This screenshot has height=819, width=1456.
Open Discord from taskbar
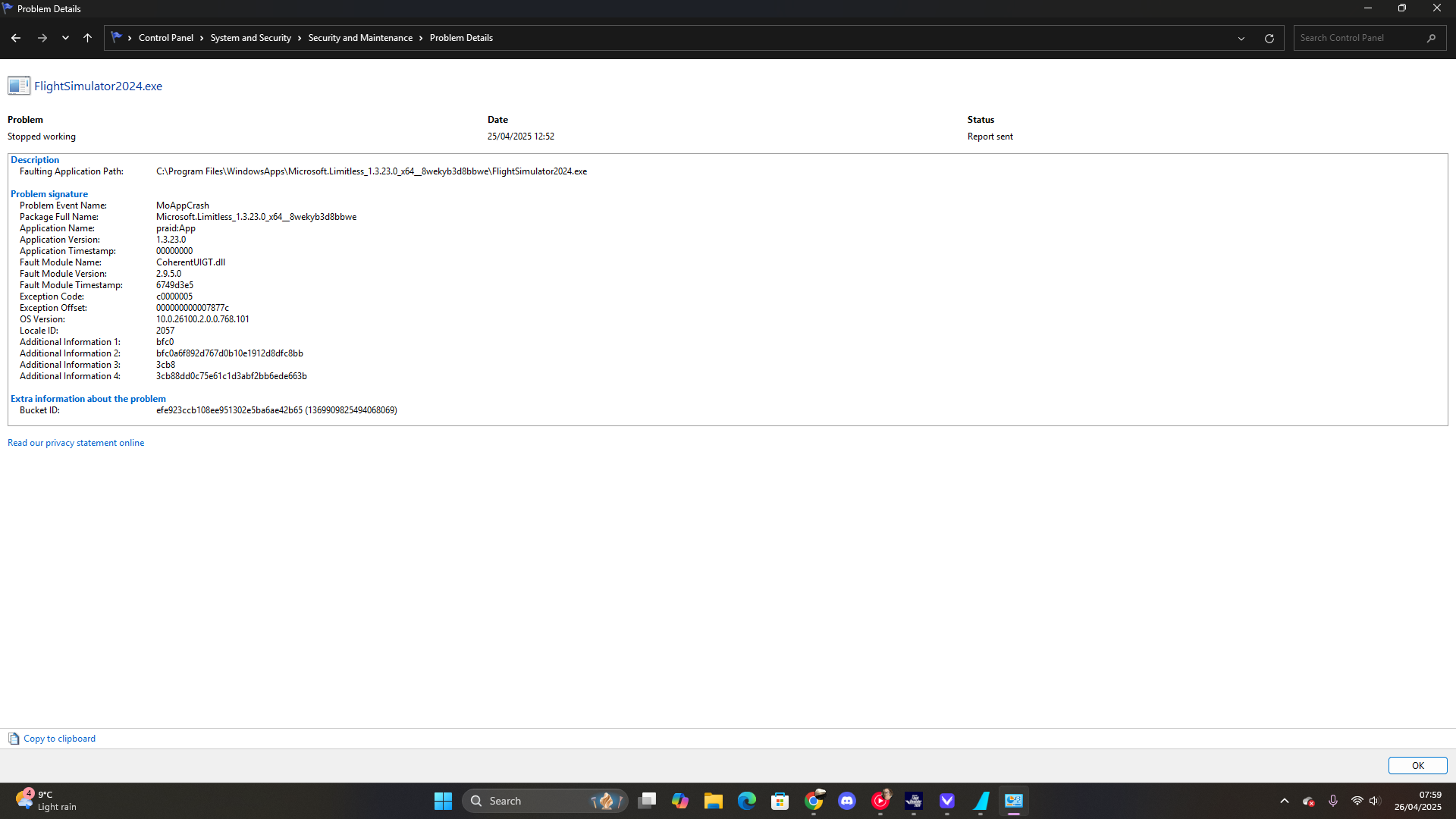847,801
